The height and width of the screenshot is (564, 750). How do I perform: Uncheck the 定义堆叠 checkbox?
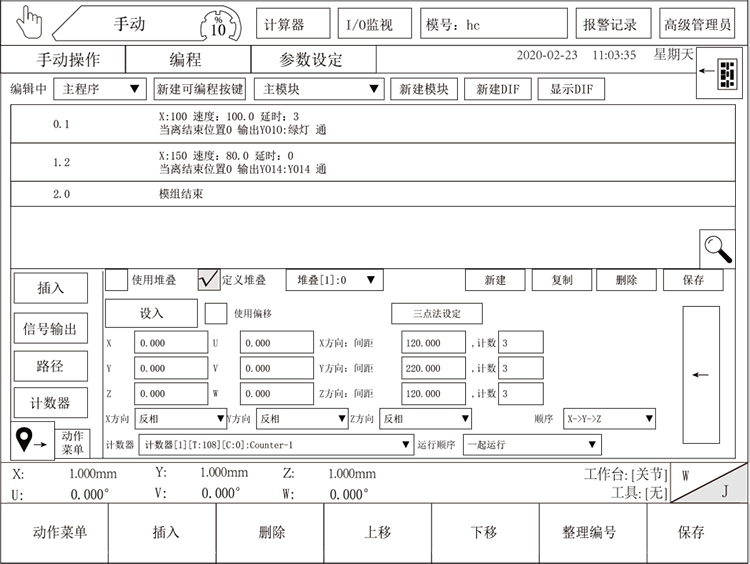209,280
